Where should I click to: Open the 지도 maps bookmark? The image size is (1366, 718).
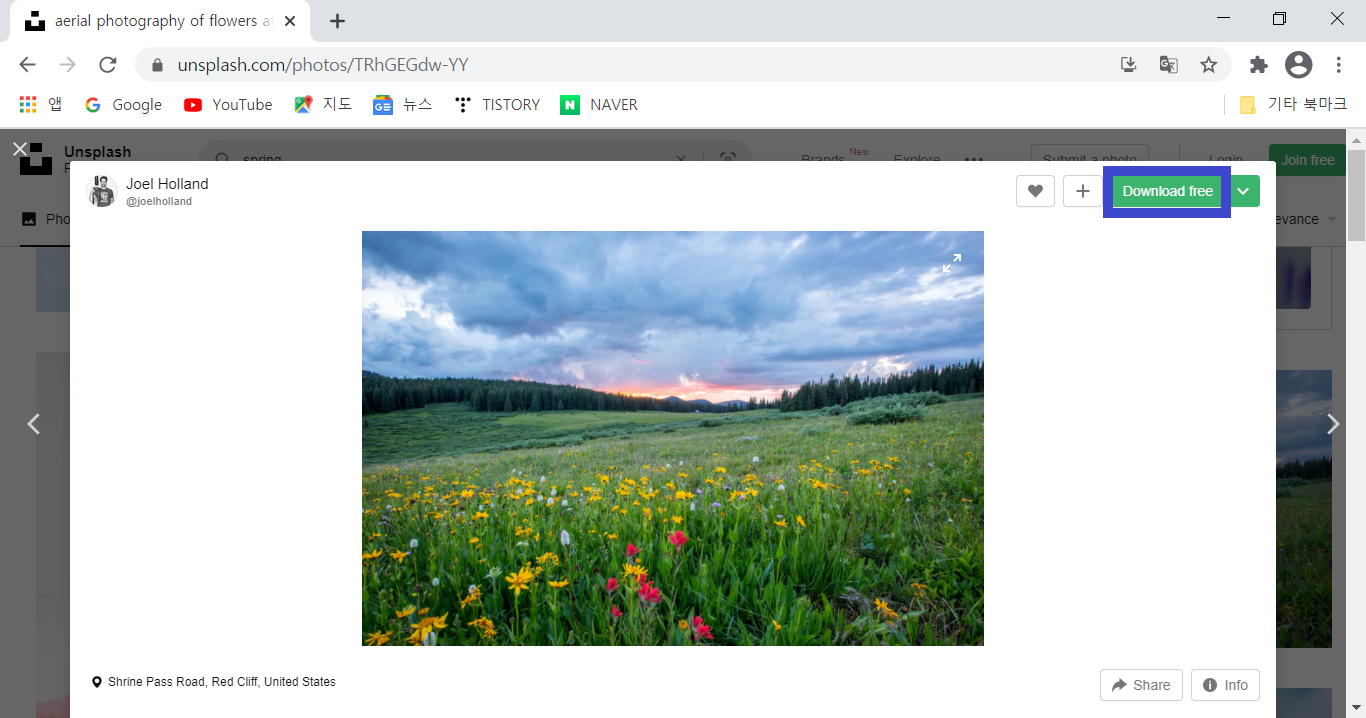click(x=323, y=104)
